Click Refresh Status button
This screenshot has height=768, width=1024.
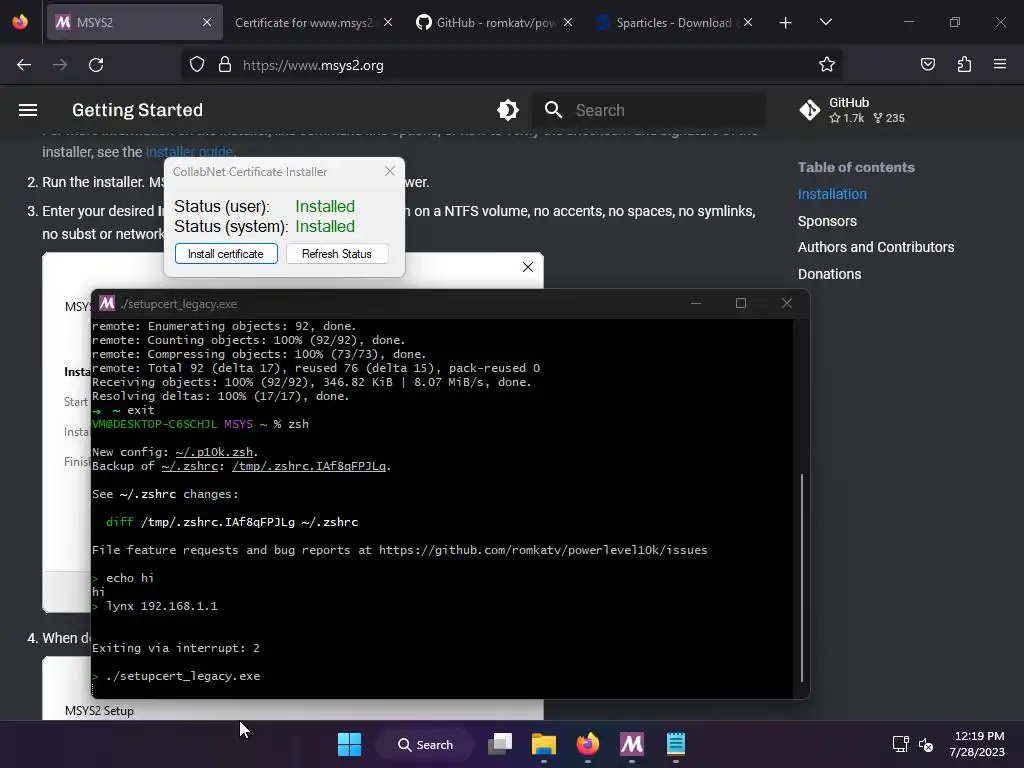(337, 253)
